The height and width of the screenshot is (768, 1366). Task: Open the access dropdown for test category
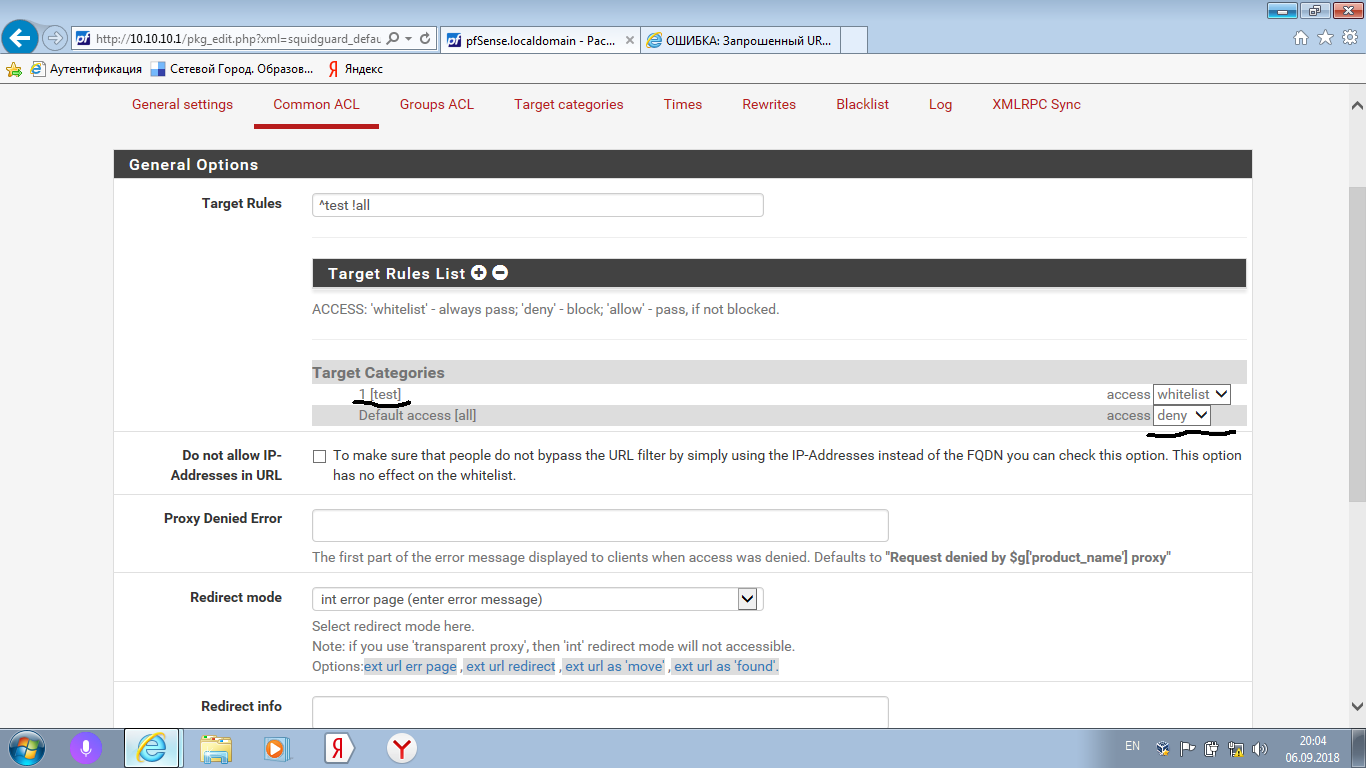[1191, 395]
